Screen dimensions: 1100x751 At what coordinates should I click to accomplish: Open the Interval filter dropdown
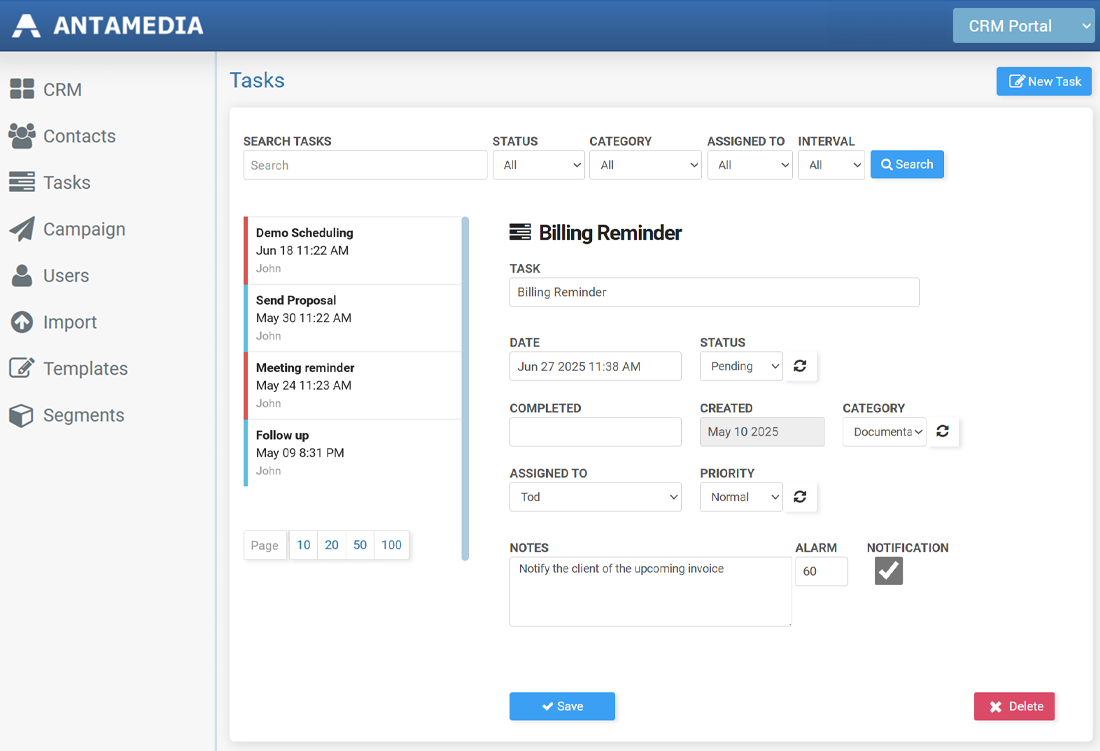(830, 165)
